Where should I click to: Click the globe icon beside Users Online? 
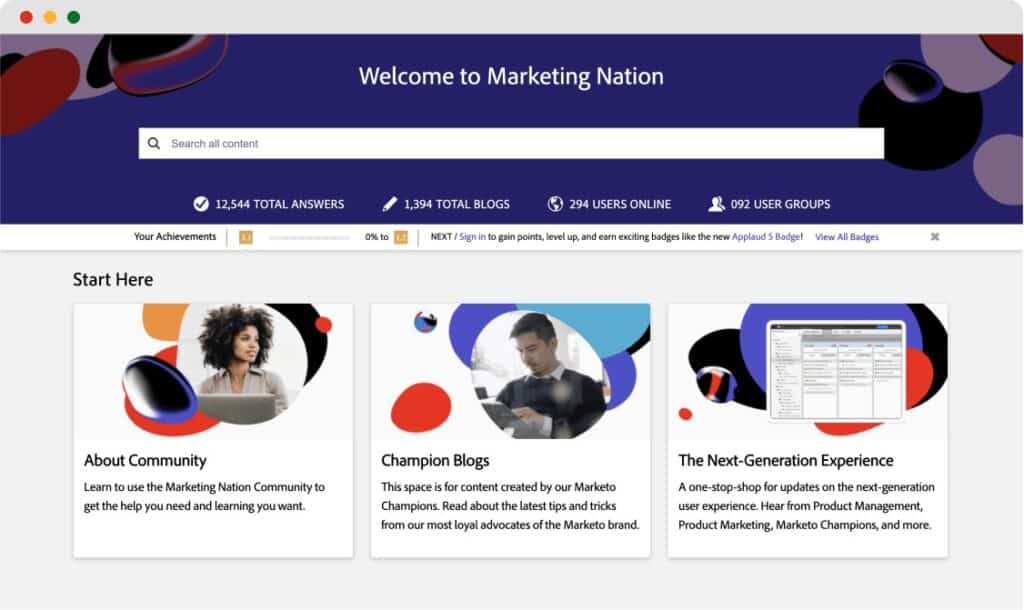point(555,204)
